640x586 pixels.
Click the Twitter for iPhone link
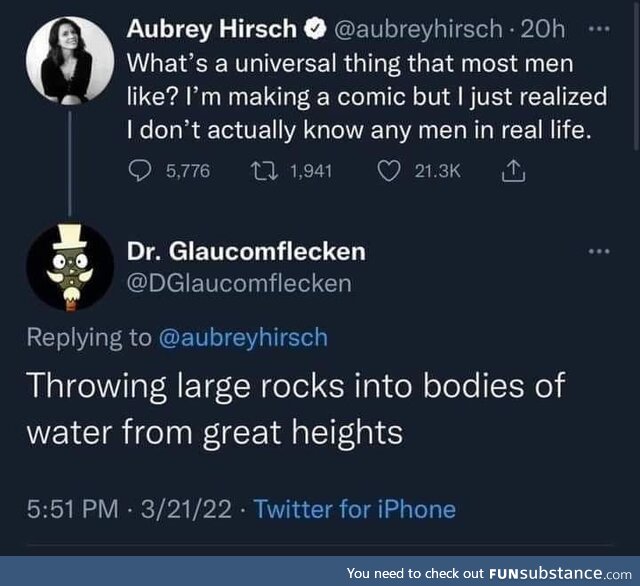[x=355, y=509]
